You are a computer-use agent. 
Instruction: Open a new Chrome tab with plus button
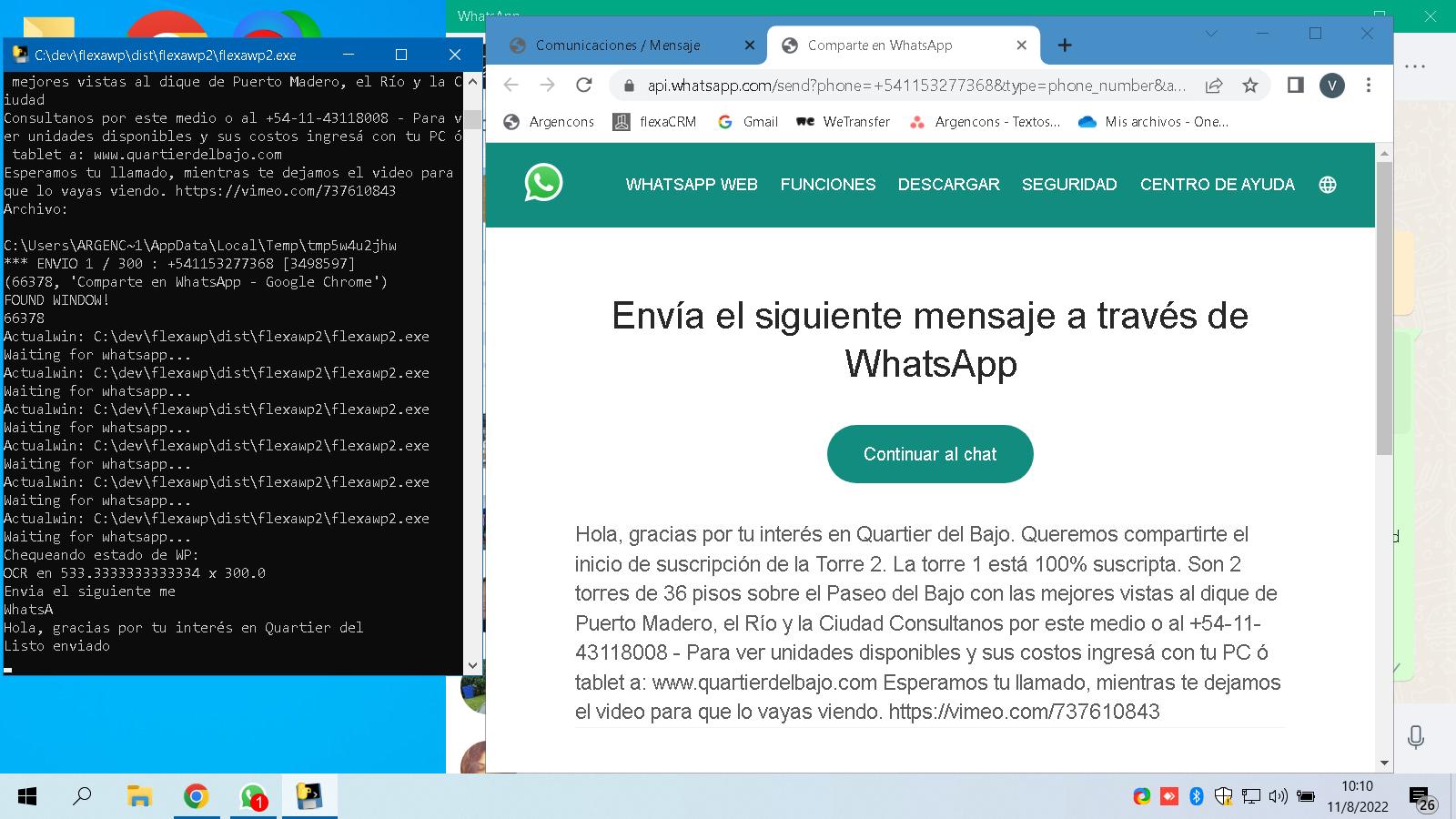tap(1065, 45)
